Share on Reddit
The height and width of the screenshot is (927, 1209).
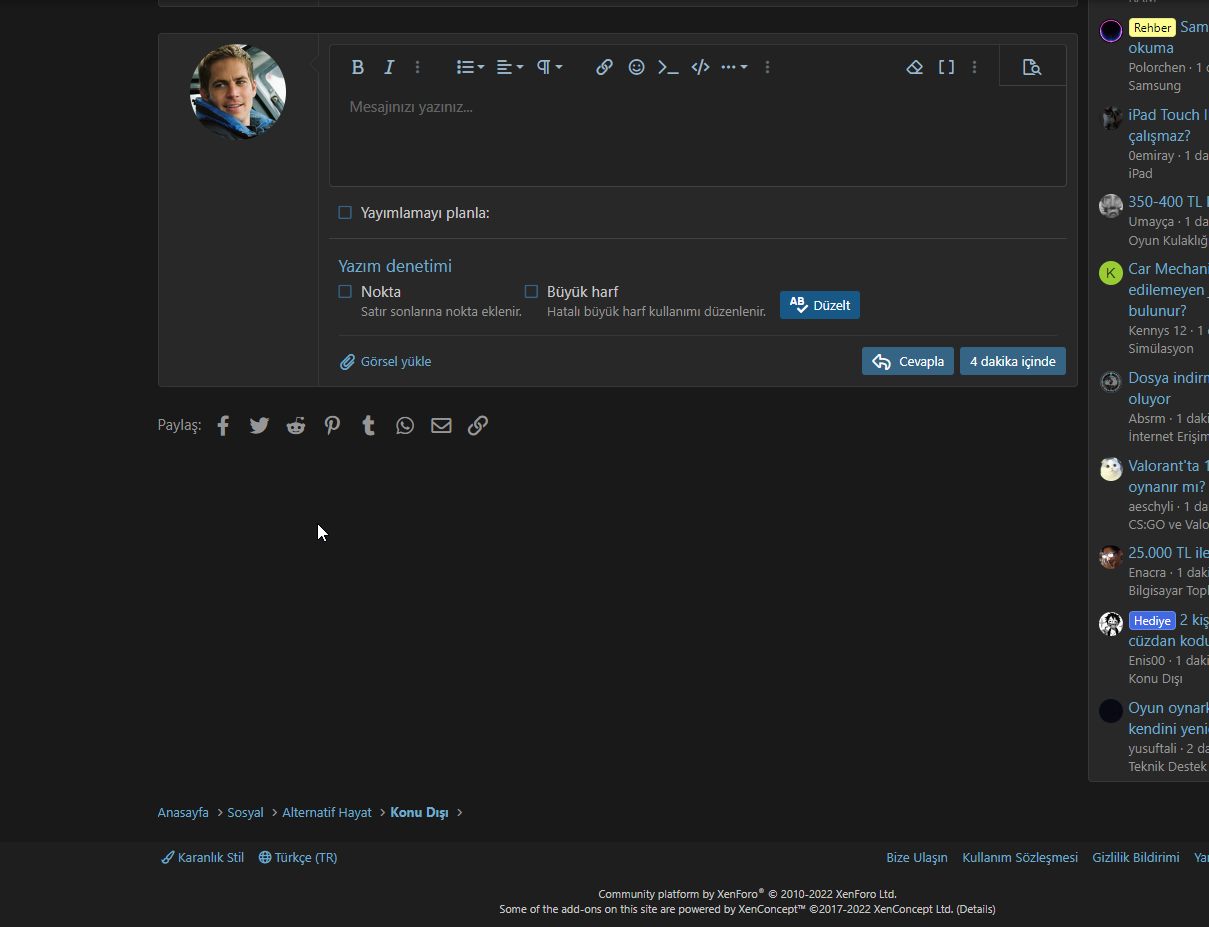[x=296, y=426]
